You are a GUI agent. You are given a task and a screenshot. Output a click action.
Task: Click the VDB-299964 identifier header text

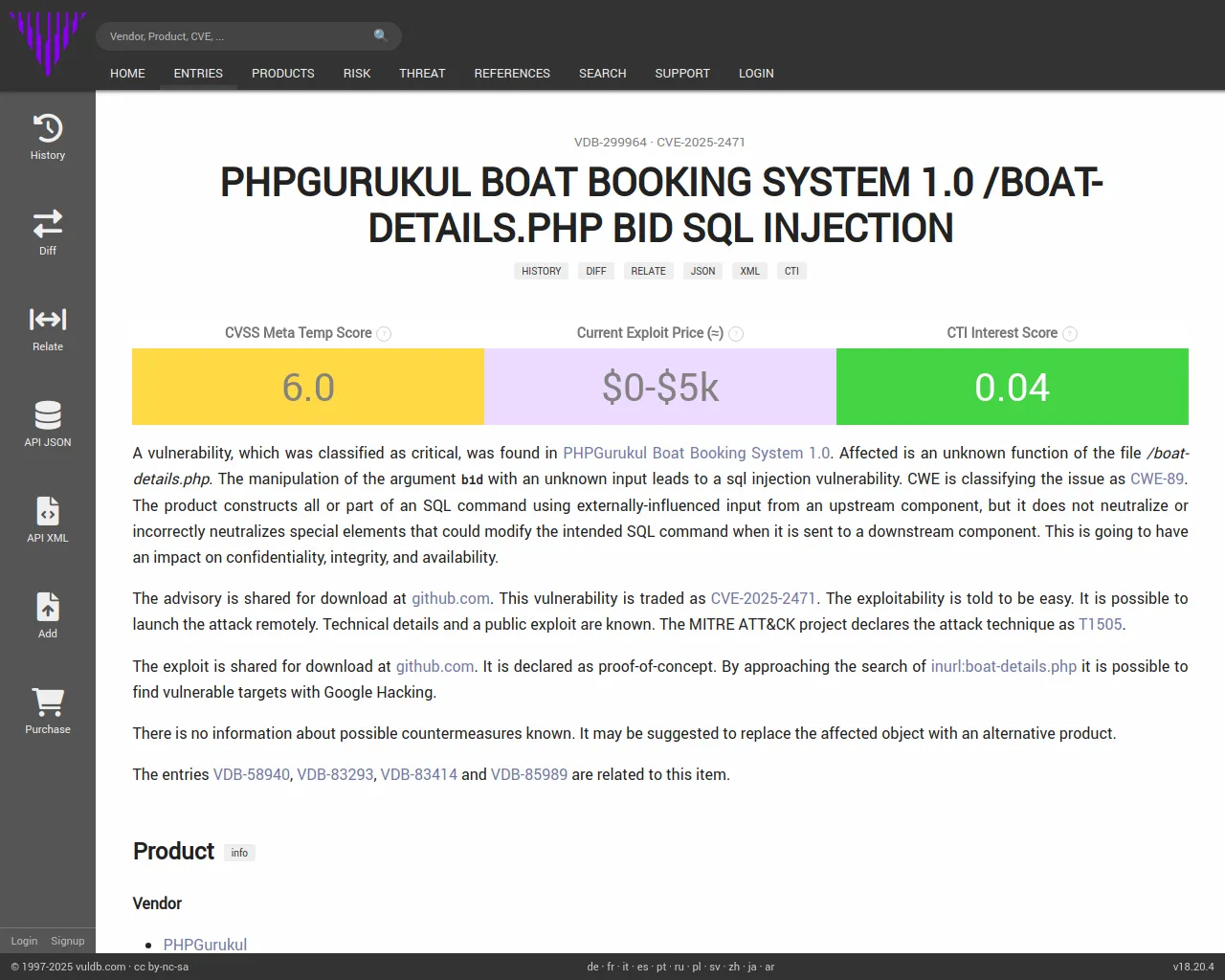pos(611,142)
